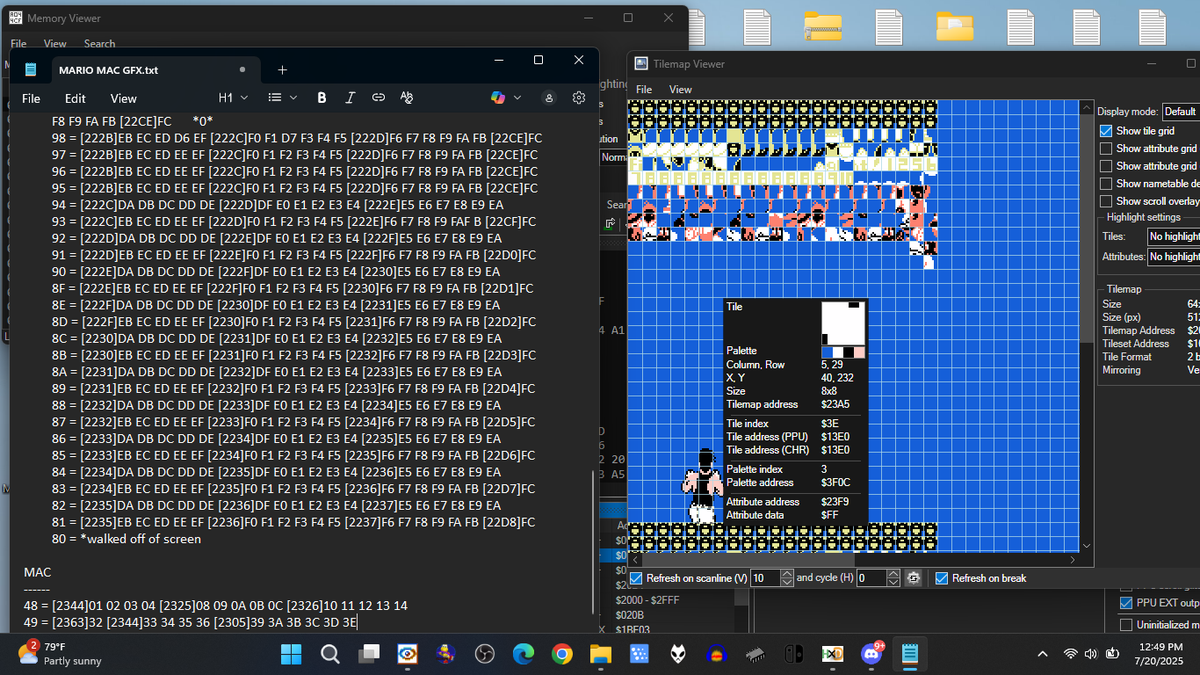
Task: Open Discord from the taskbar
Action: coord(871,654)
